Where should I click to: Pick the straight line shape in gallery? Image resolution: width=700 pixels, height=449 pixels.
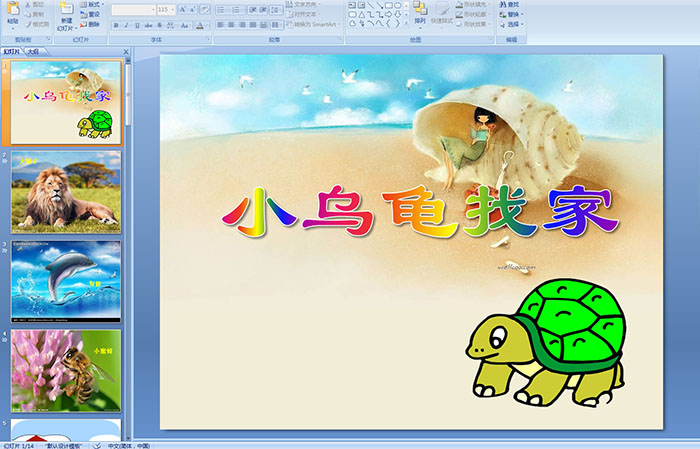pos(370,5)
